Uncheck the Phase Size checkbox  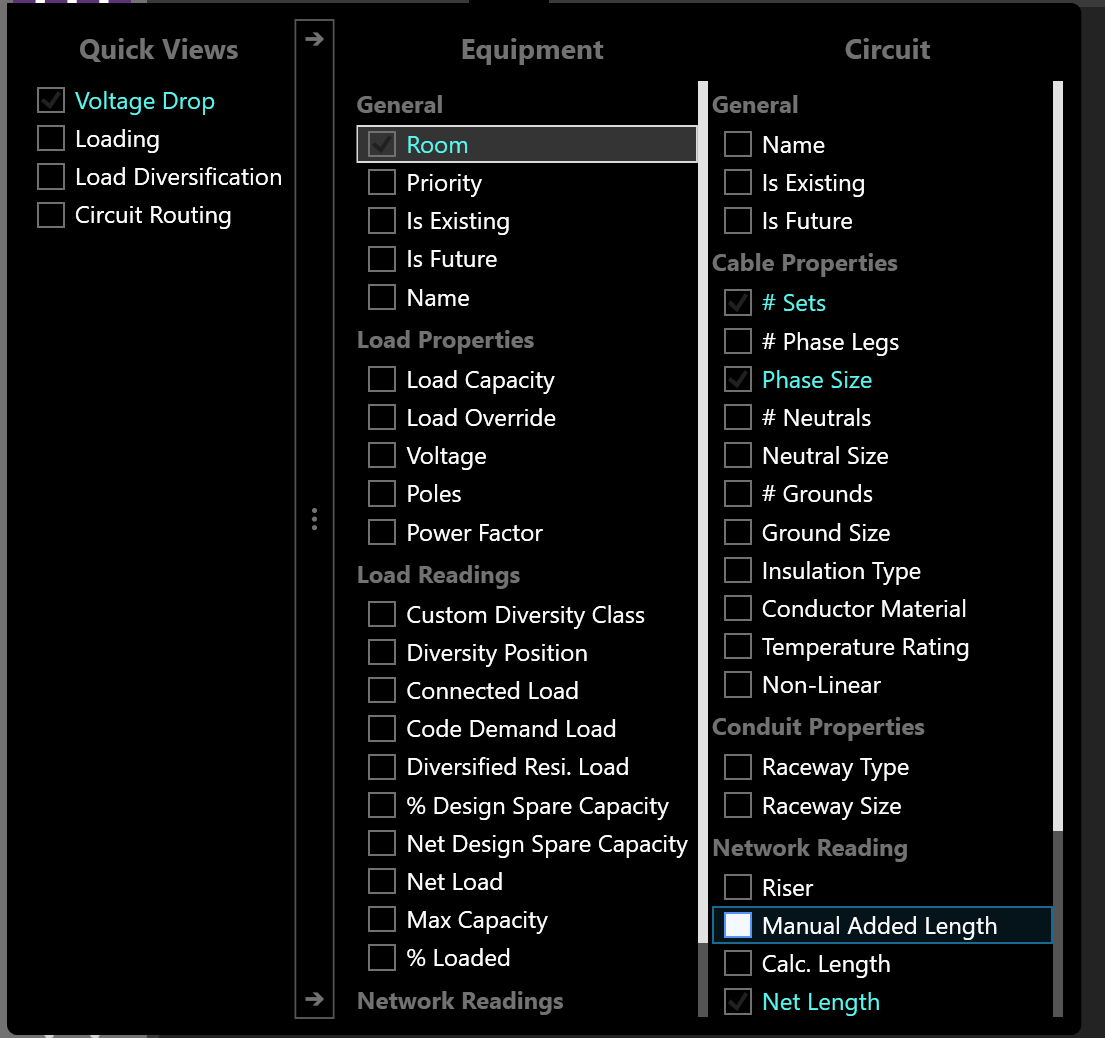click(738, 380)
